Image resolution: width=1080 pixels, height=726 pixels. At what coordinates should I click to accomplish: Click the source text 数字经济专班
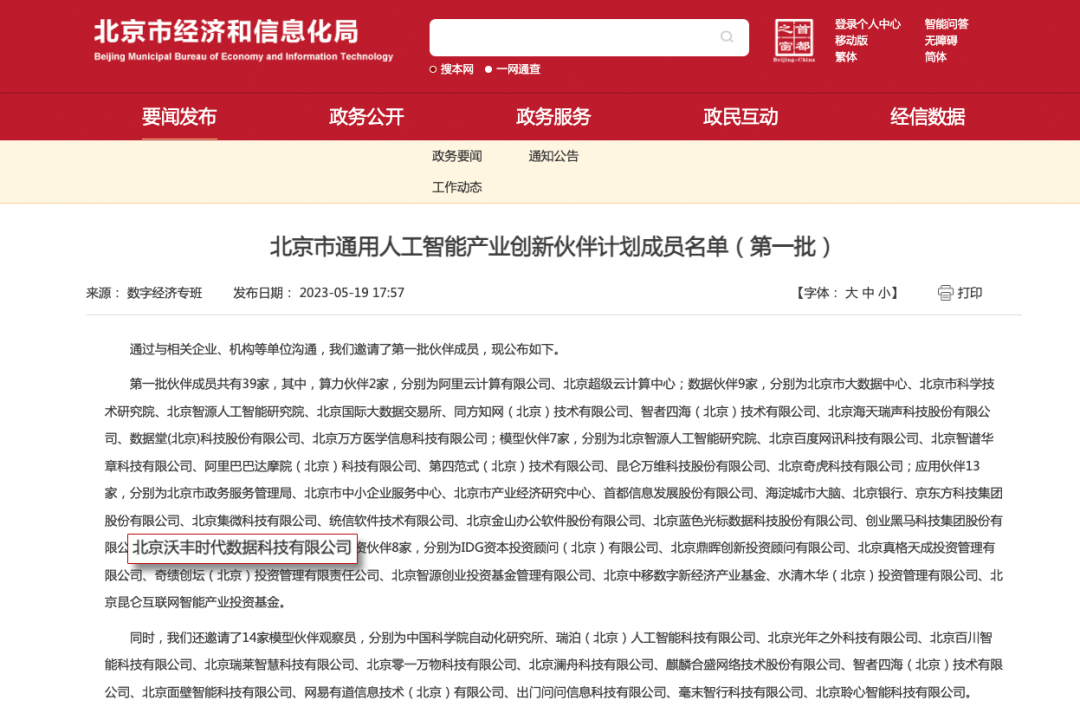pyautogui.click(x=165, y=293)
